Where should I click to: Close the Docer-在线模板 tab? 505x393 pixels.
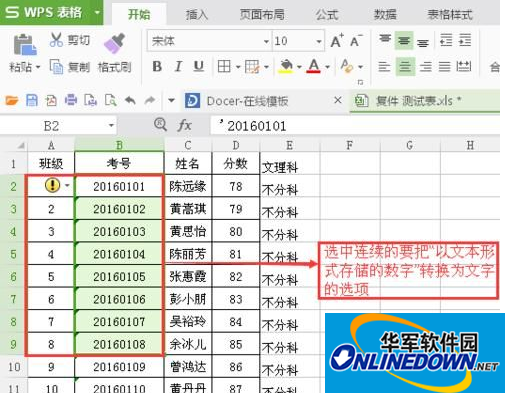point(338,100)
